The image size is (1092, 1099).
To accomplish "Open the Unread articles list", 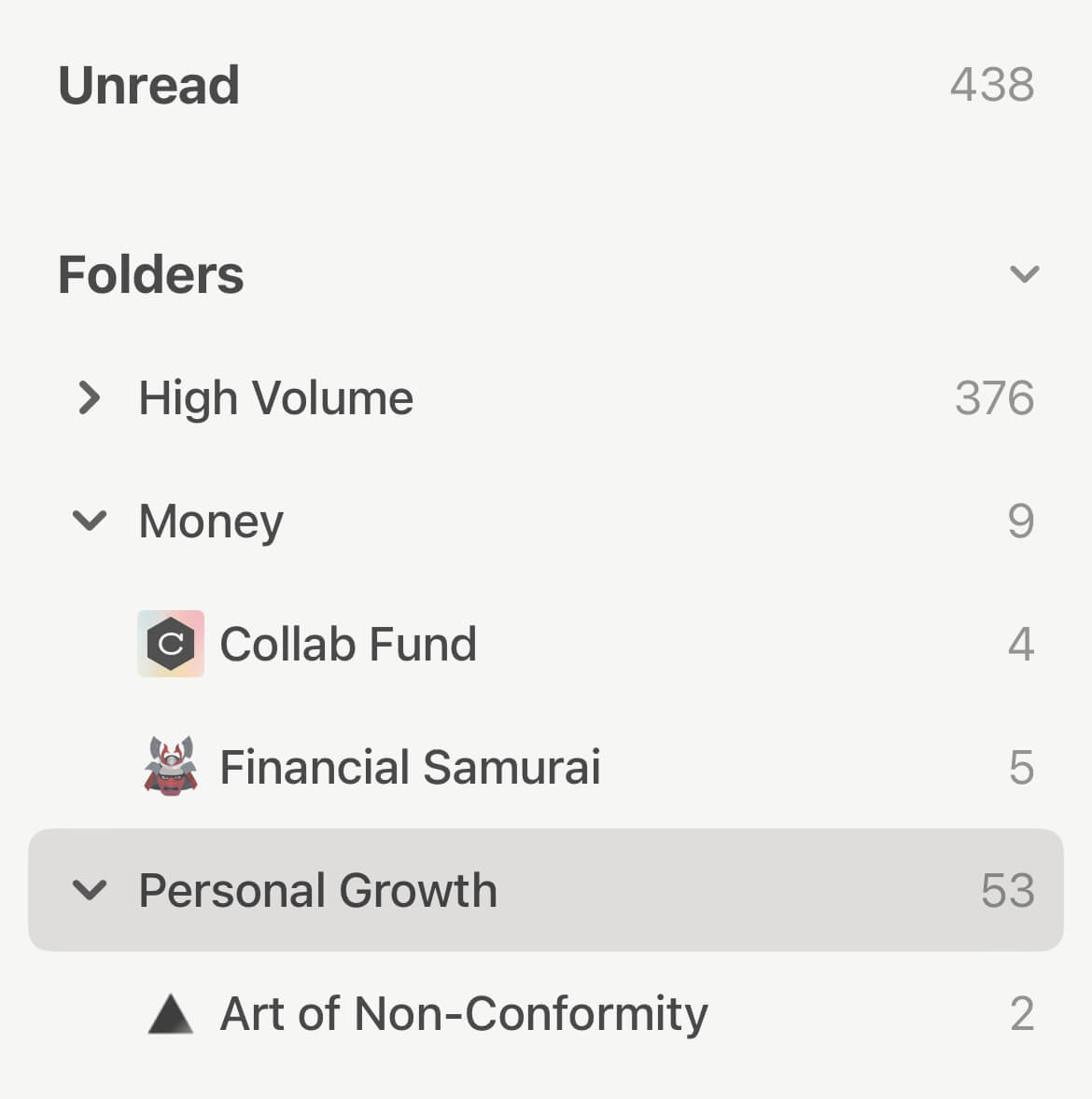I will pos(149,86).
